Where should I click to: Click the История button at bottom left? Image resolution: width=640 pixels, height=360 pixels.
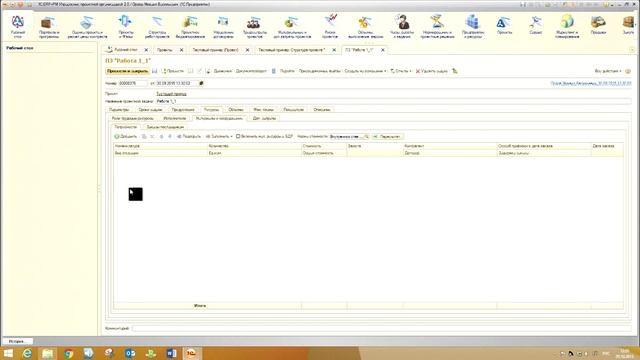(x=17, y=341)
